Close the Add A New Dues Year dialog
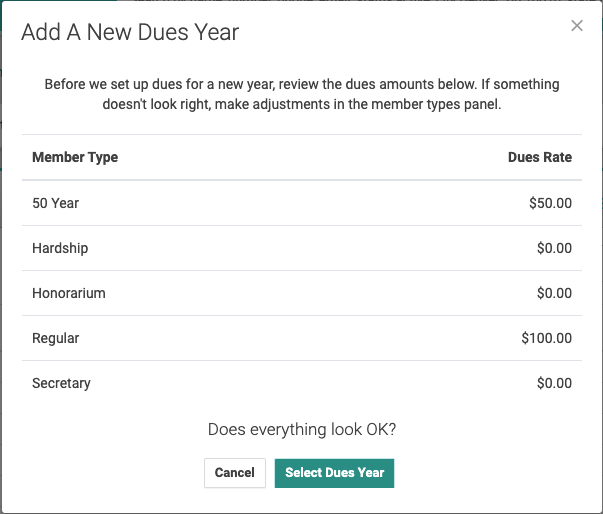603x514 pixels. pyautogui.click(x=577, y=26)
